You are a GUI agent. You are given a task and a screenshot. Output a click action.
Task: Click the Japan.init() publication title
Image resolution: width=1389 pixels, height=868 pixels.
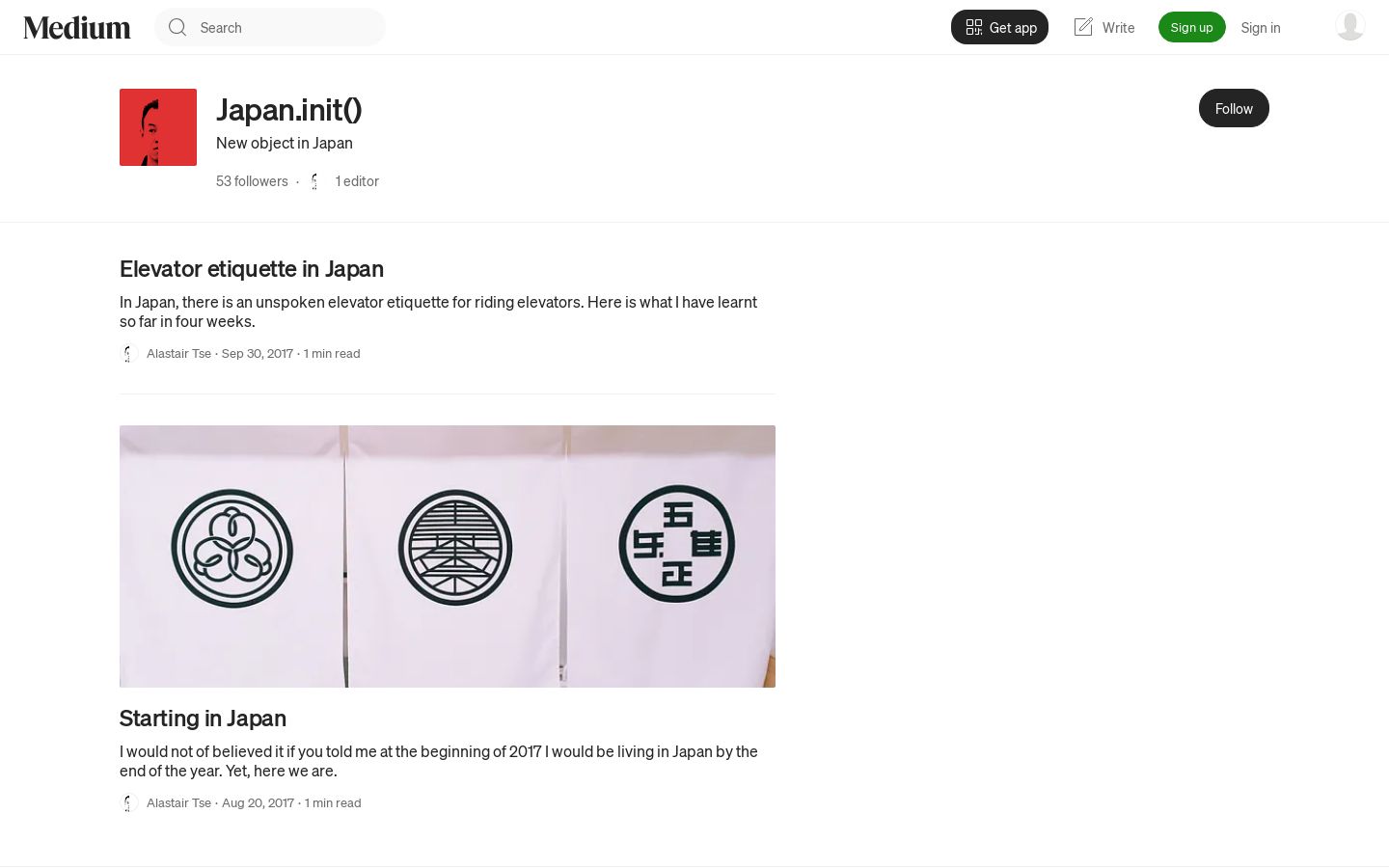pyautogui.click(x=289, y=109)
